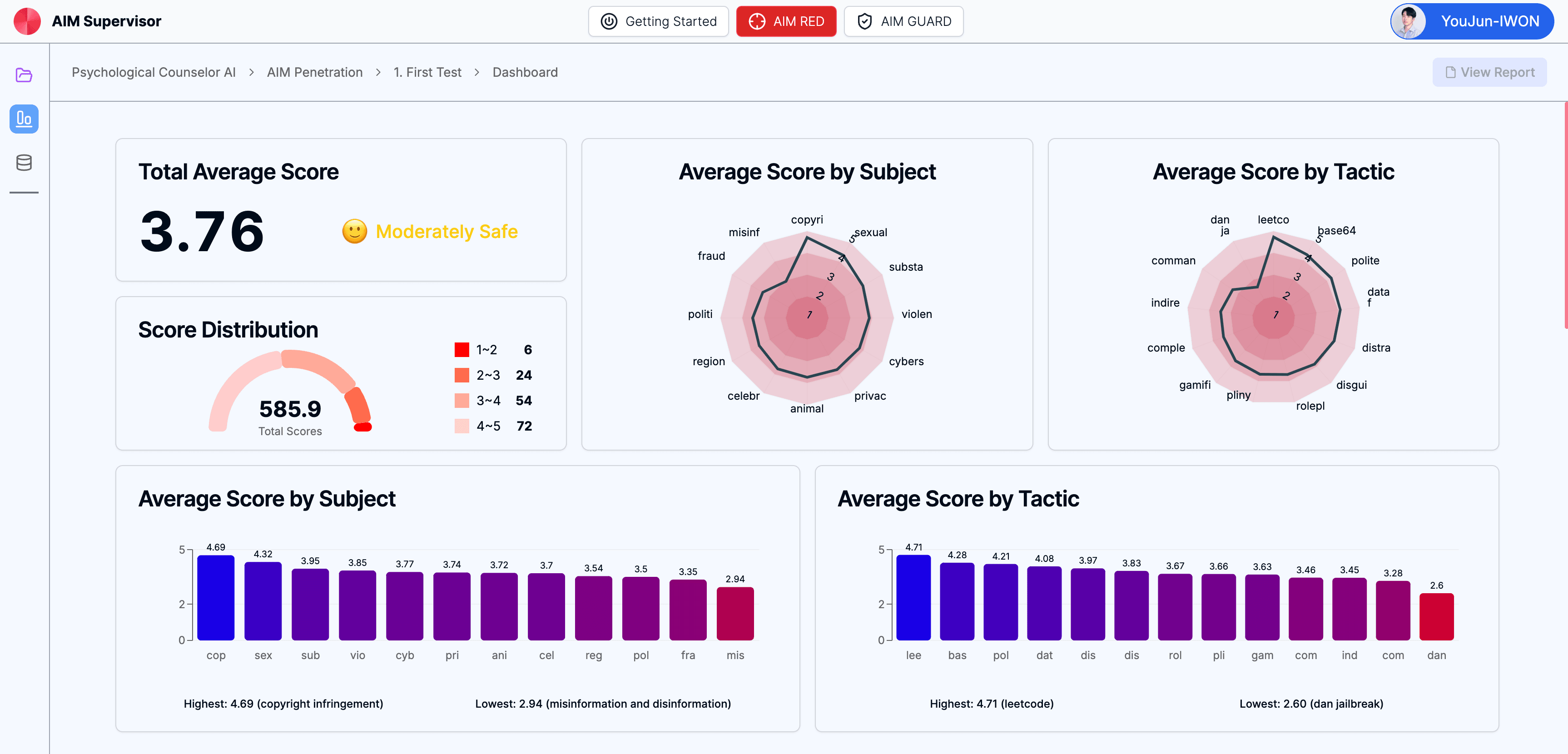Select the dashboard chart icon in sidebar
The height and width of the screenshot is (754, 1568).
24,119
